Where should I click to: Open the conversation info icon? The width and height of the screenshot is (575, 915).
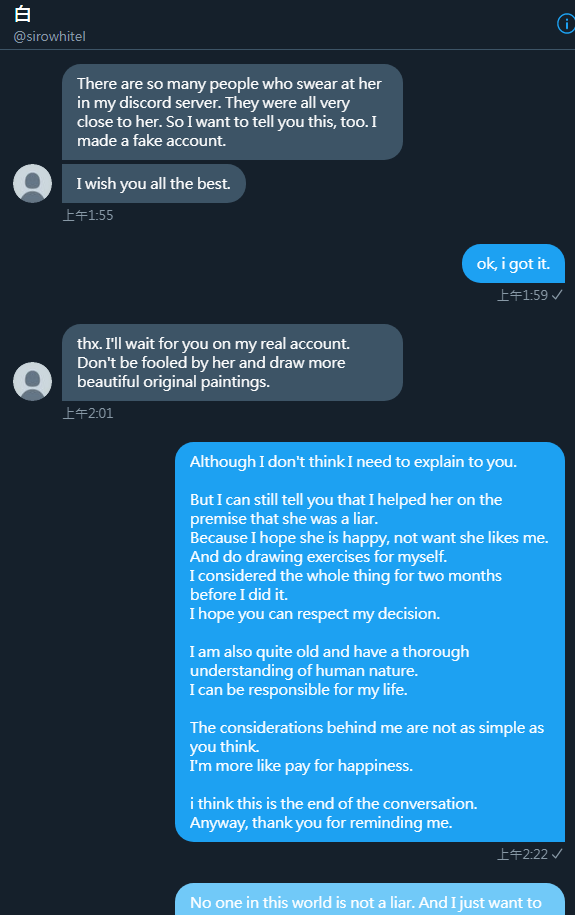click(566, 24)
